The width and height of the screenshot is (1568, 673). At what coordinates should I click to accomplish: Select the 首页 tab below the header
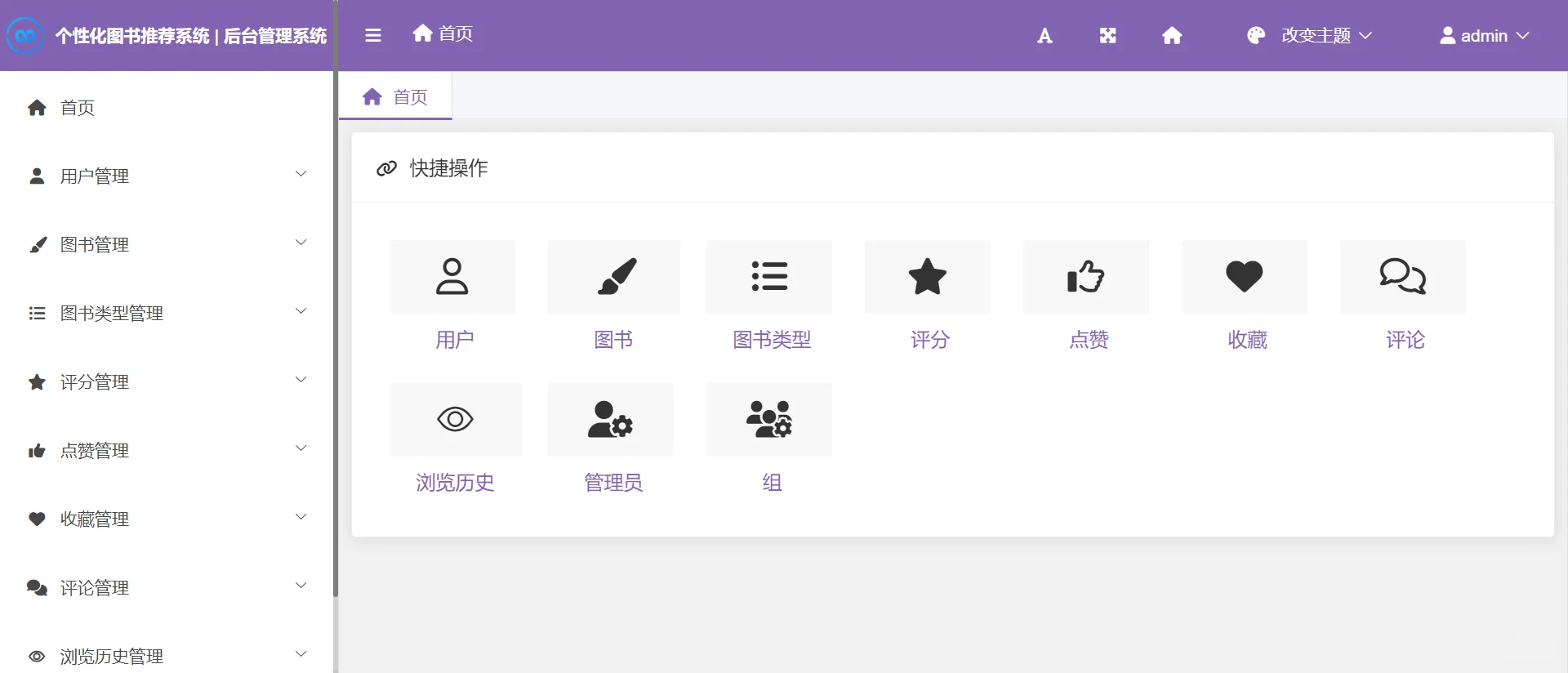click(x=395, y=96)
